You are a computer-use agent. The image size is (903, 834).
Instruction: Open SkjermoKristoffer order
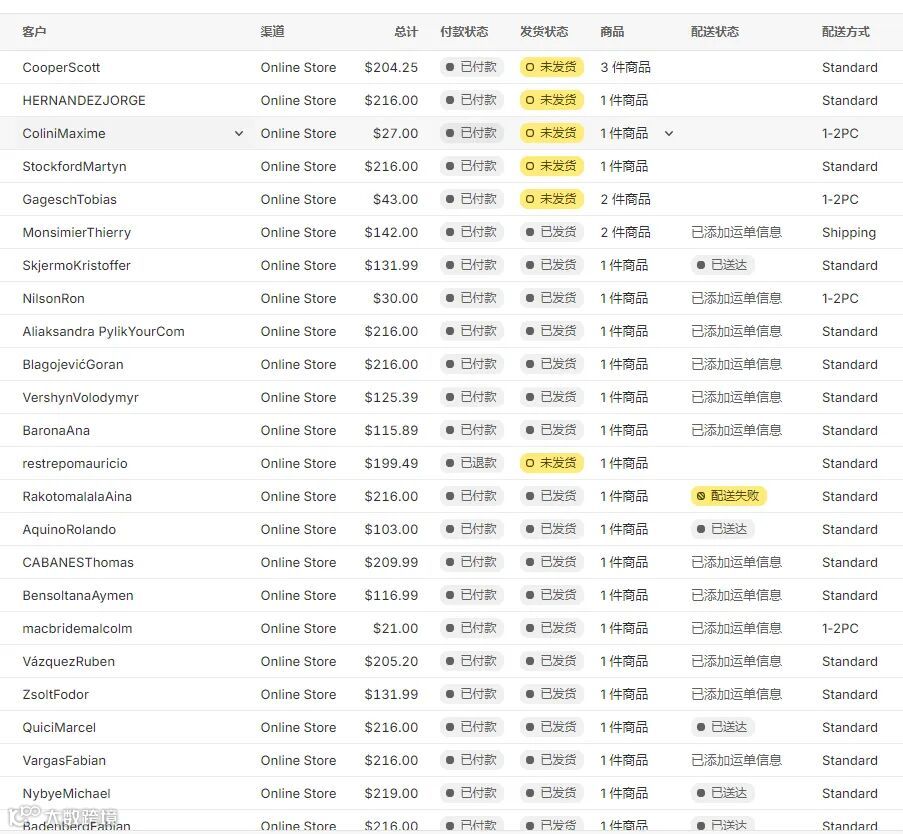[x=452, y=266]
